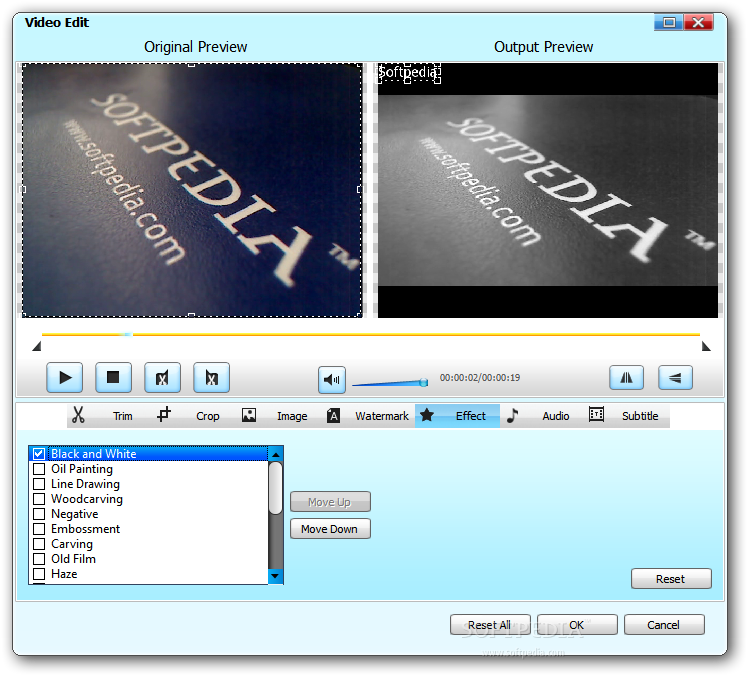The width and height of the screenshot is (748, 676).
Task: Click the Output Preview video frame
Action: coord(548,190)
